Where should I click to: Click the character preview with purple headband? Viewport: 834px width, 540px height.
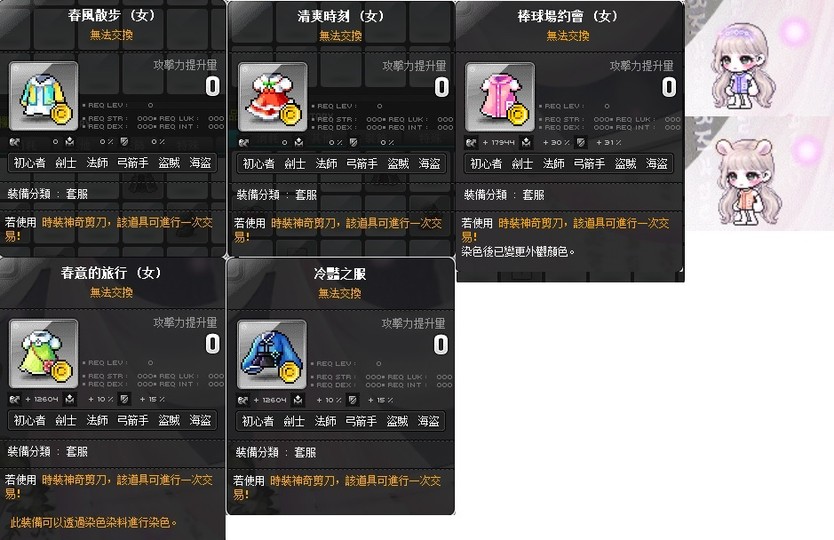click(x=743, y=65)
